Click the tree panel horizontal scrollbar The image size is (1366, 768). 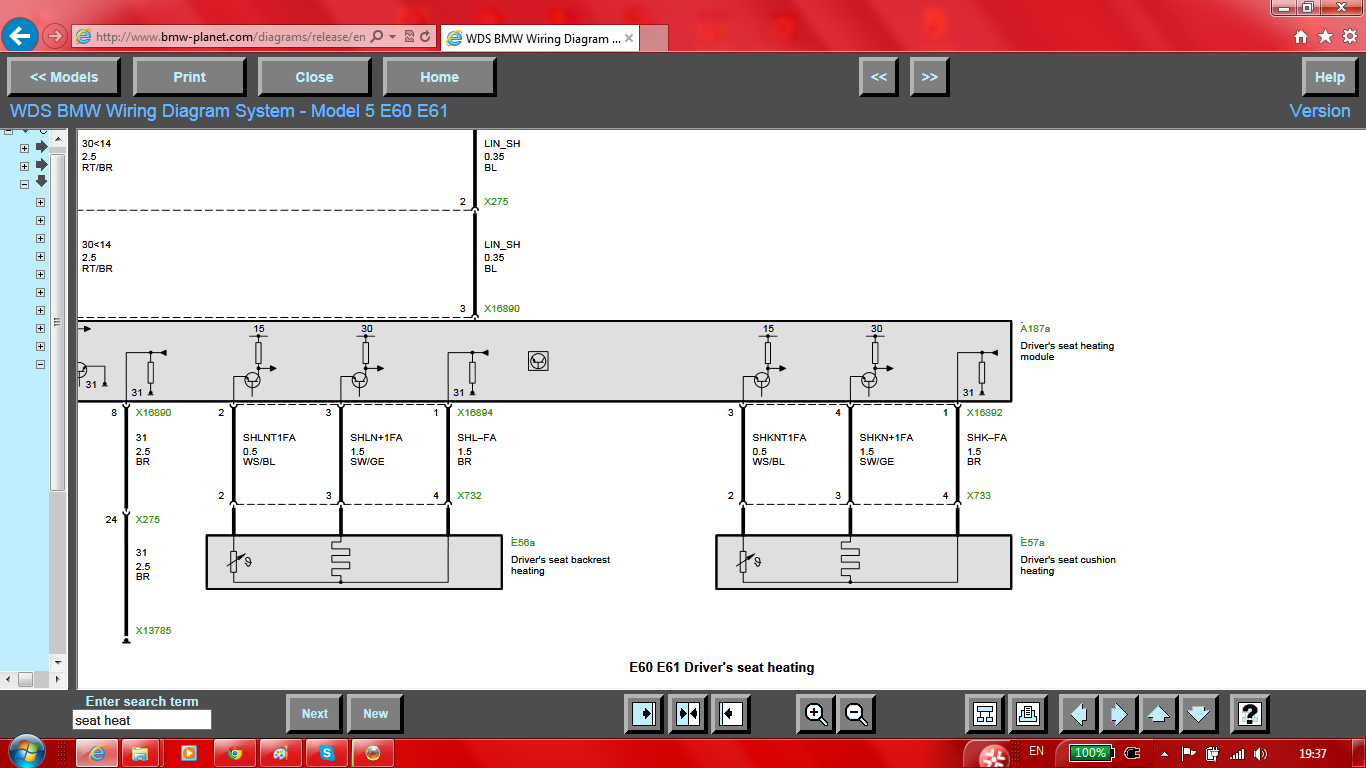(x=26, y=678)
